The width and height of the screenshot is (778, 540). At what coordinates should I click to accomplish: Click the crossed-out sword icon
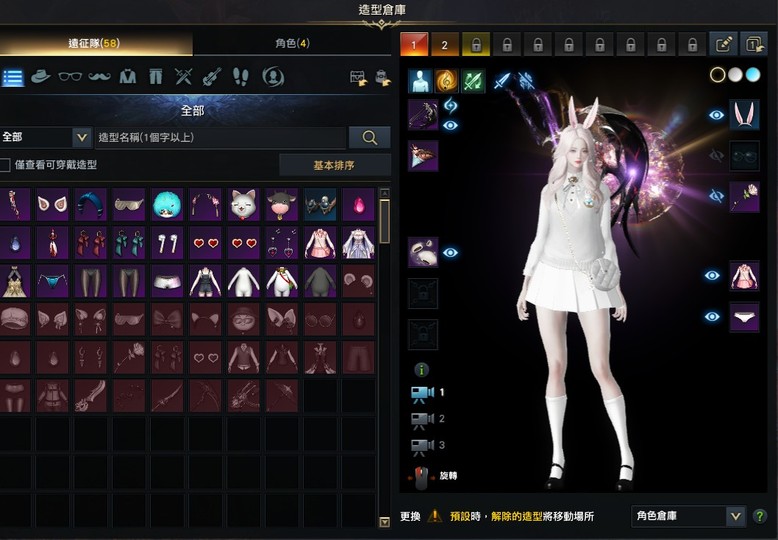click(525, 80)
